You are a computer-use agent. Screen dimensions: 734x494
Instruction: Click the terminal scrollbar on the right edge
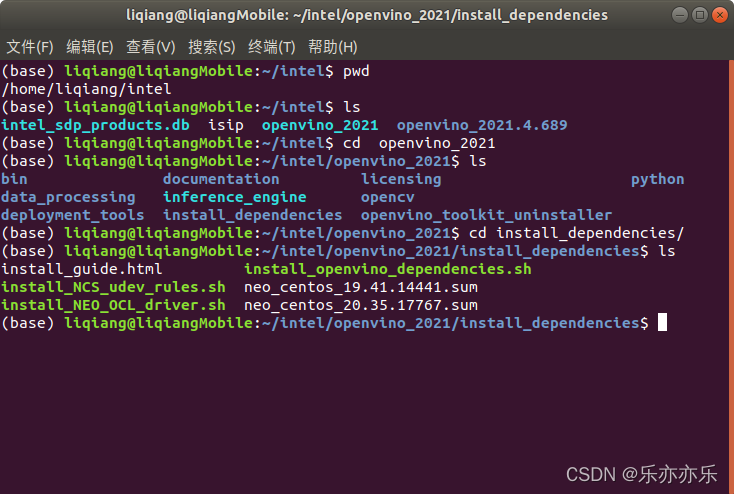731,276
